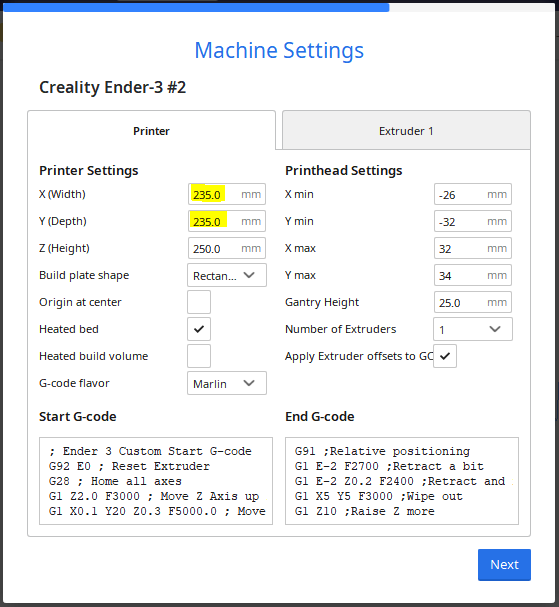Click the Heated bed label
Screen dimensions: 559x607
(69, 329)
